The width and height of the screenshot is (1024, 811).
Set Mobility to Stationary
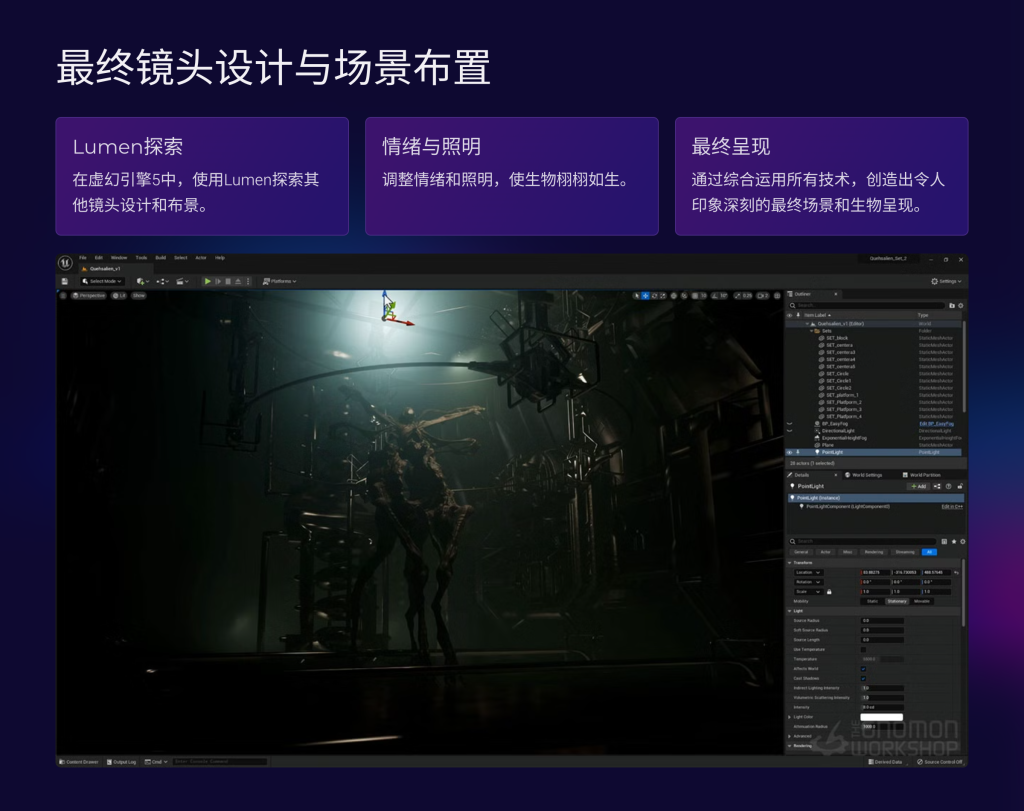coord(897,601)
